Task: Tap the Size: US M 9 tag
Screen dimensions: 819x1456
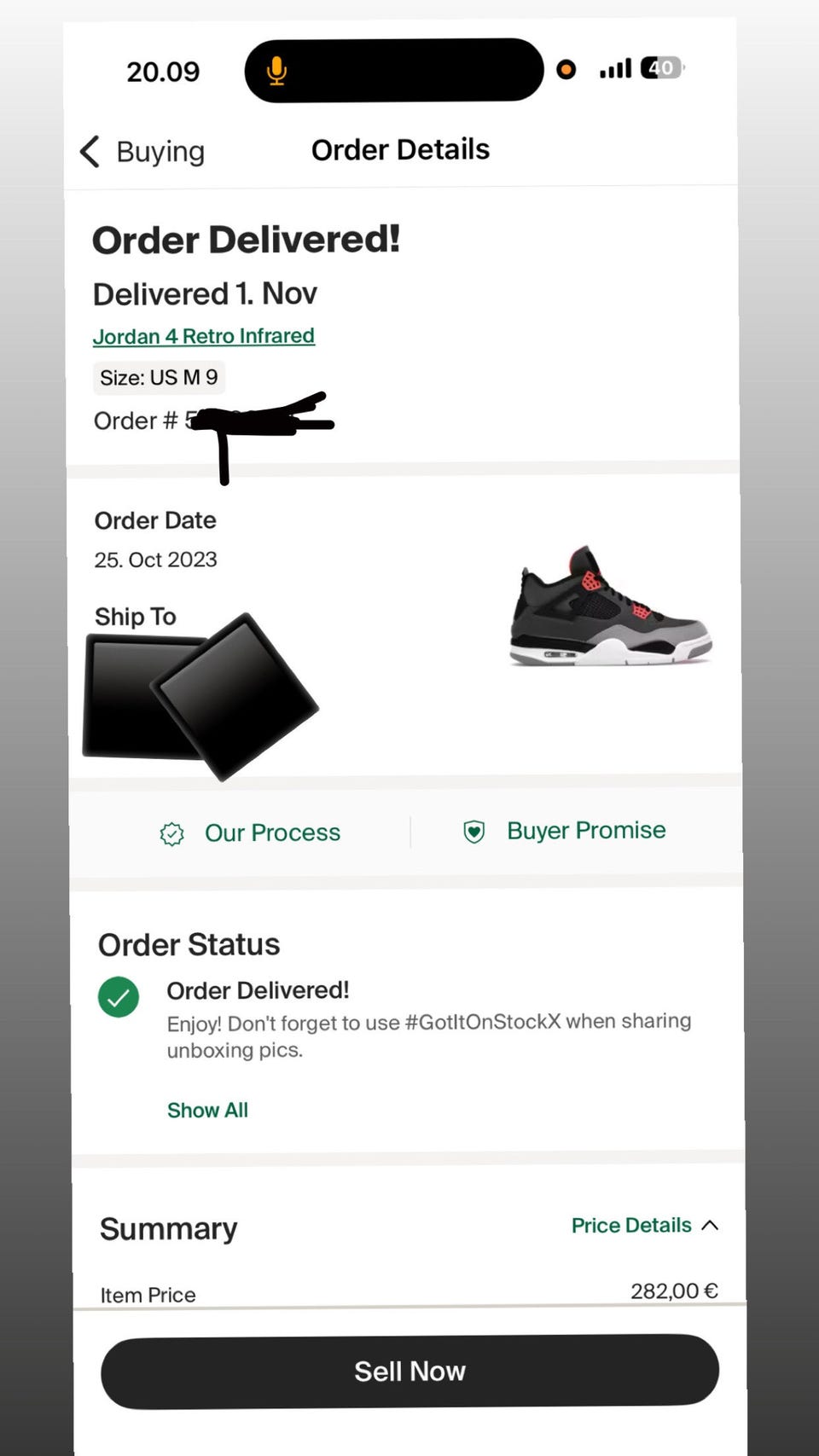Action: (159, 377)
